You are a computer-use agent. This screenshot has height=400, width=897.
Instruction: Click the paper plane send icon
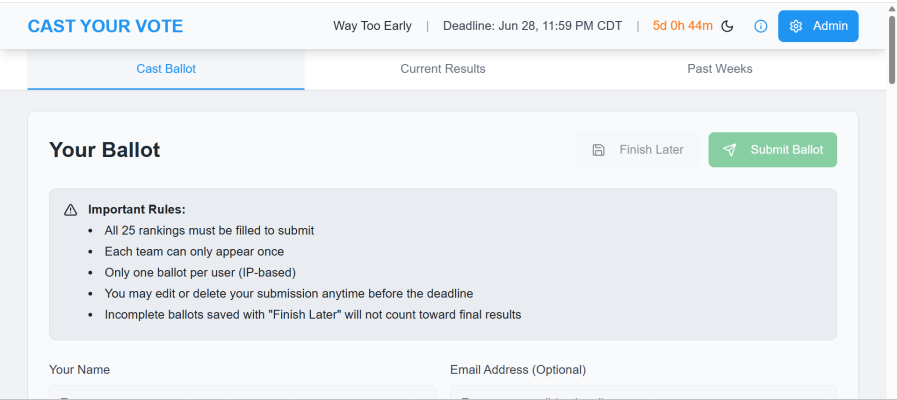coord(729,150)
